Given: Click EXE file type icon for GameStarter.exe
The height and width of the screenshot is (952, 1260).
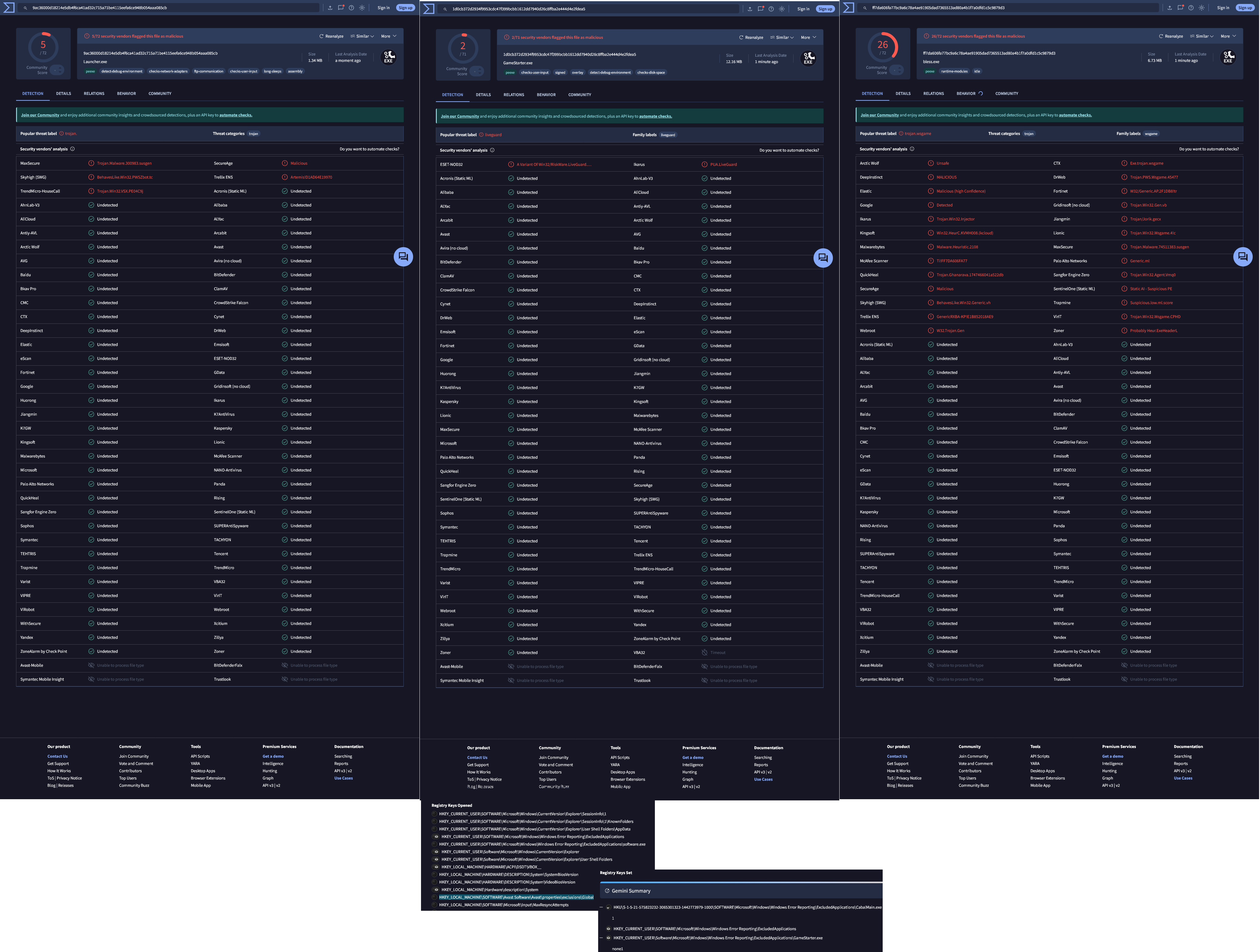Looking at the screenshot, I should [808, 58].
